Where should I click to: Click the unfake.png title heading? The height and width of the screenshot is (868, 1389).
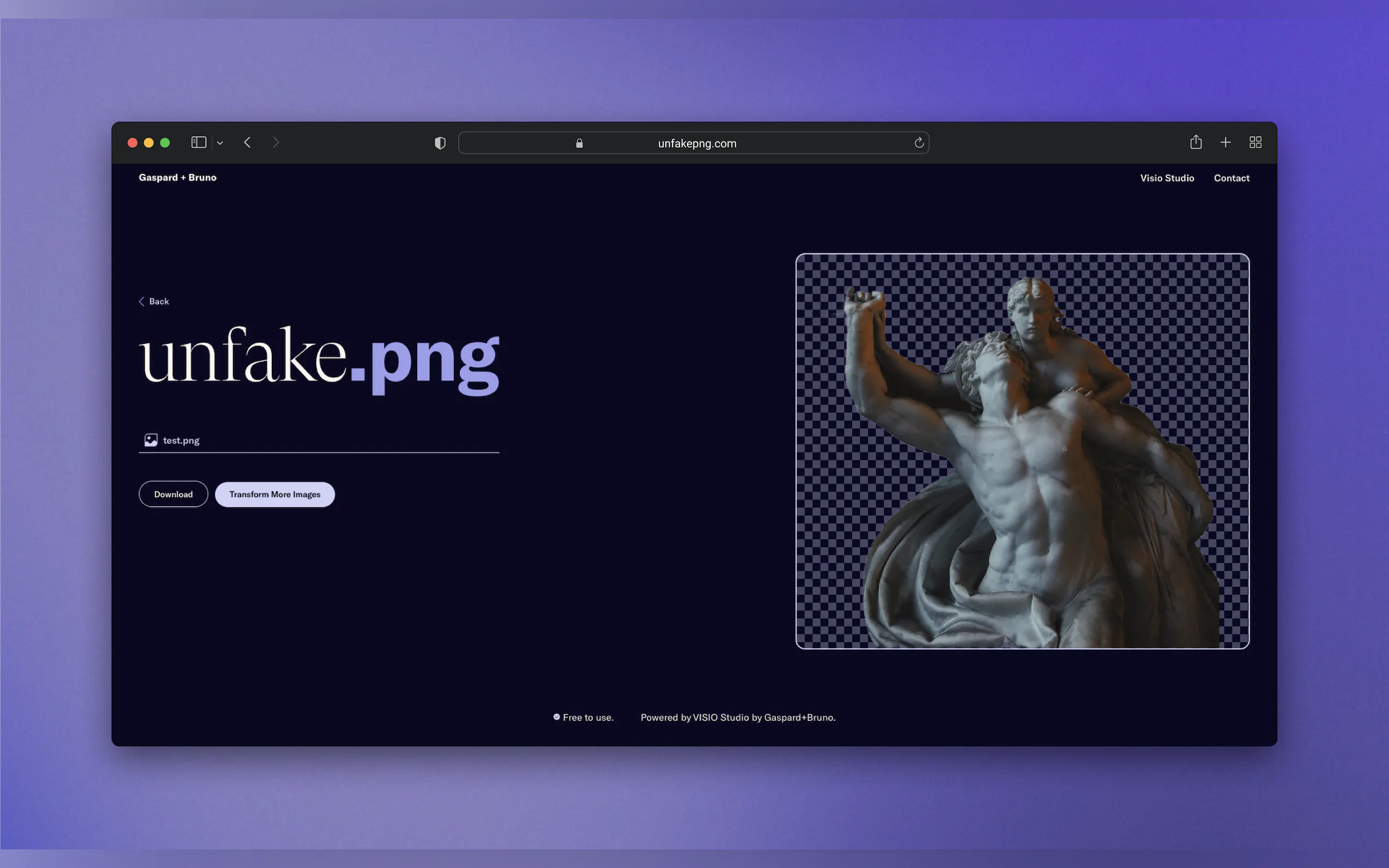click(319, 359)
